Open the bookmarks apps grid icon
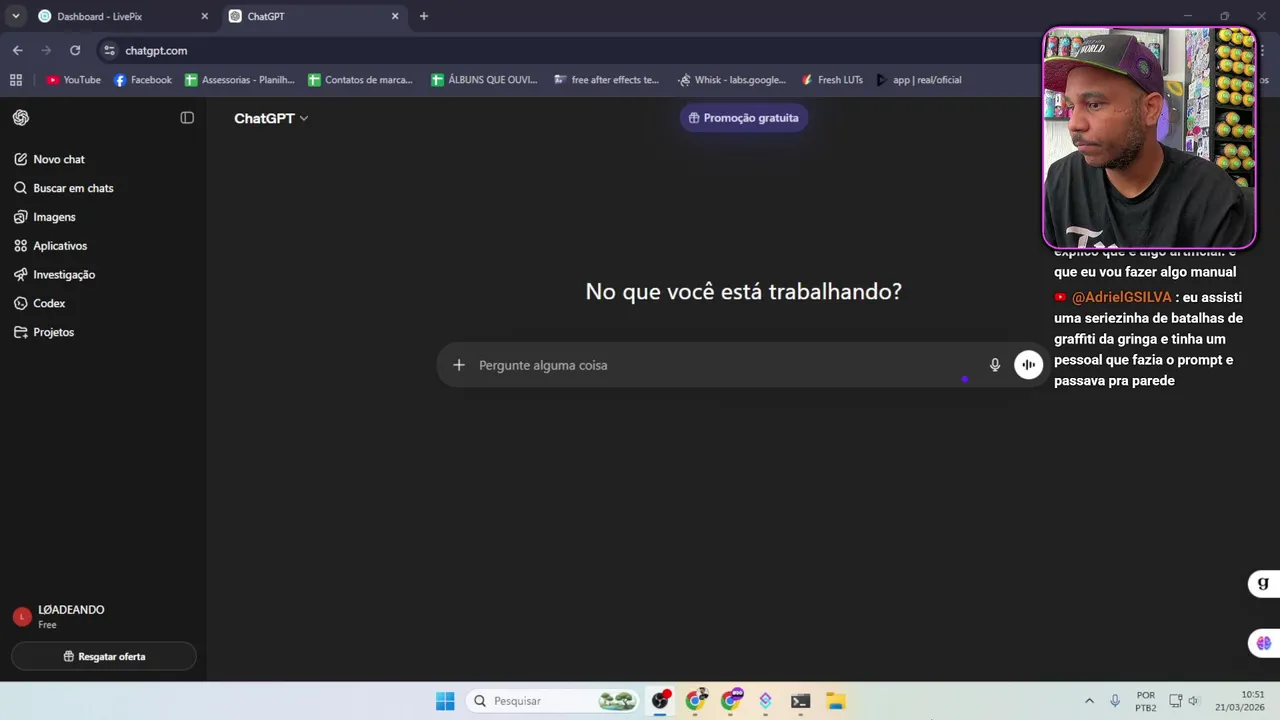Image resolution: width=1280 pixels, height=720 pixels. [15, 80]
